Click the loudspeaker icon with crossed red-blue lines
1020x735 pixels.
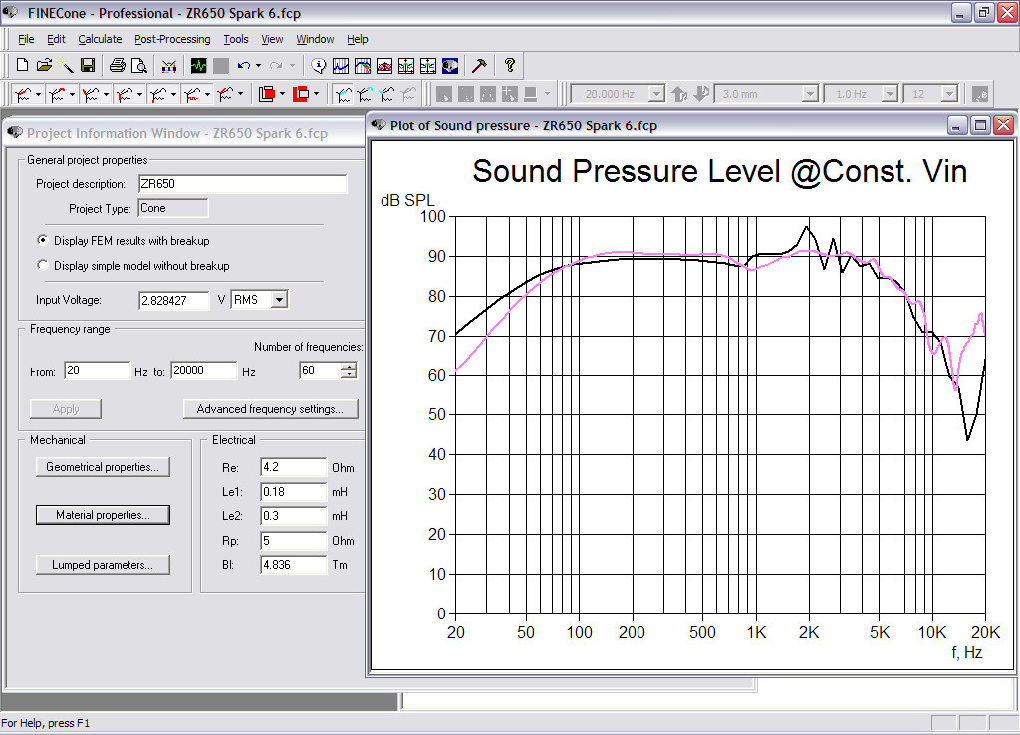pyautogui.click(x=169, y=65)
